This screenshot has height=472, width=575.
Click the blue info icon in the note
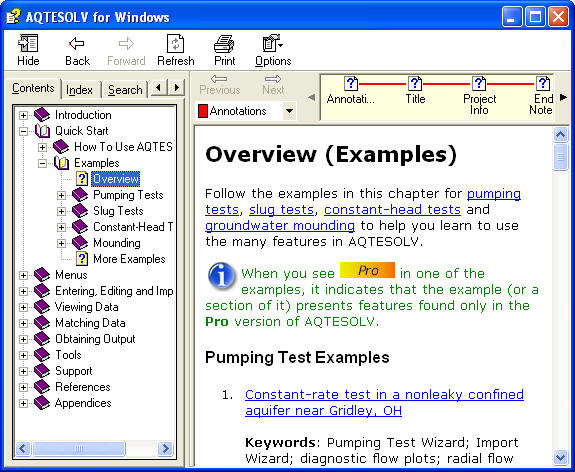point(221,276)
